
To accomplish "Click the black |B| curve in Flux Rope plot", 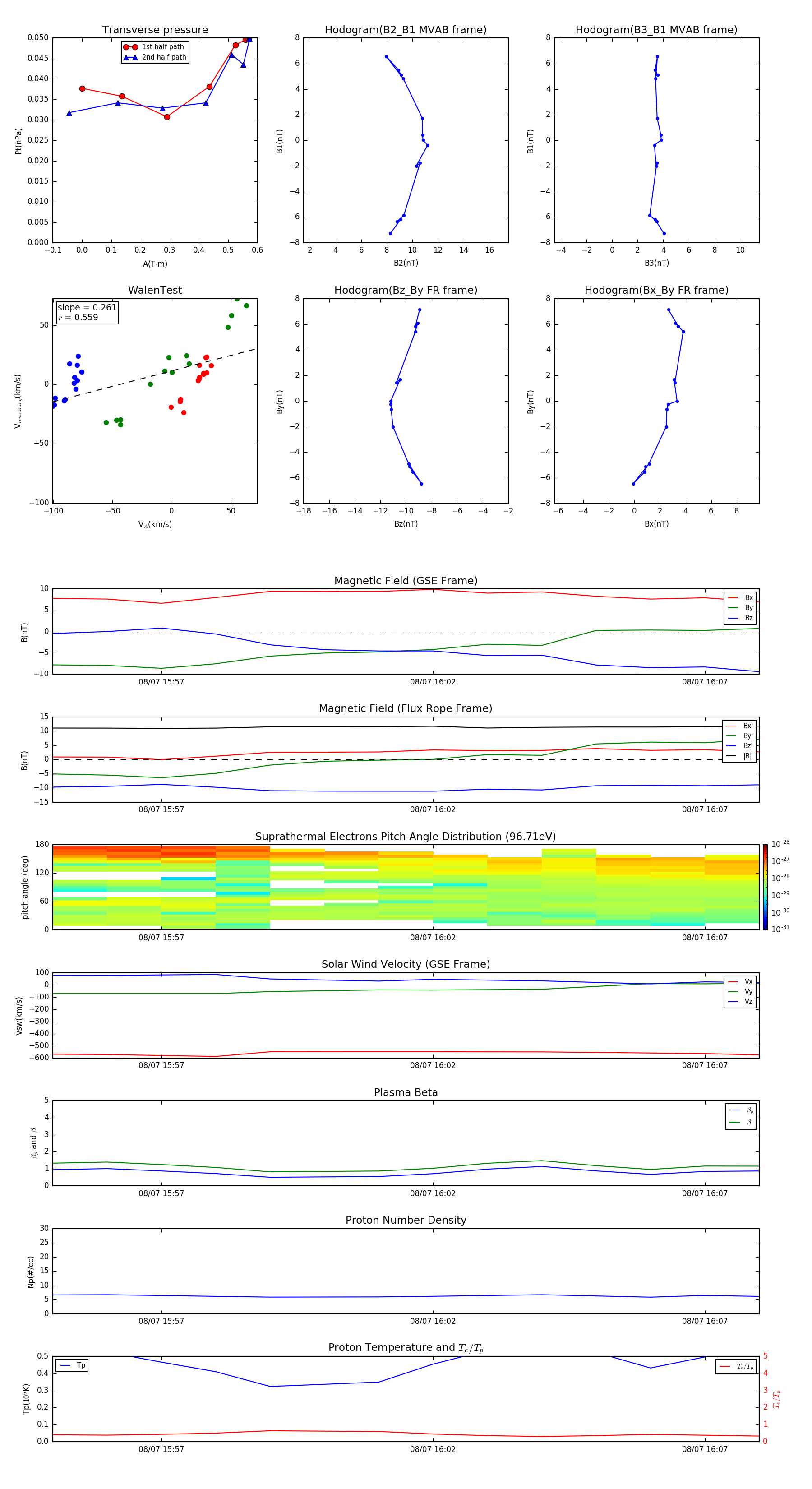I will coord(406,727).
